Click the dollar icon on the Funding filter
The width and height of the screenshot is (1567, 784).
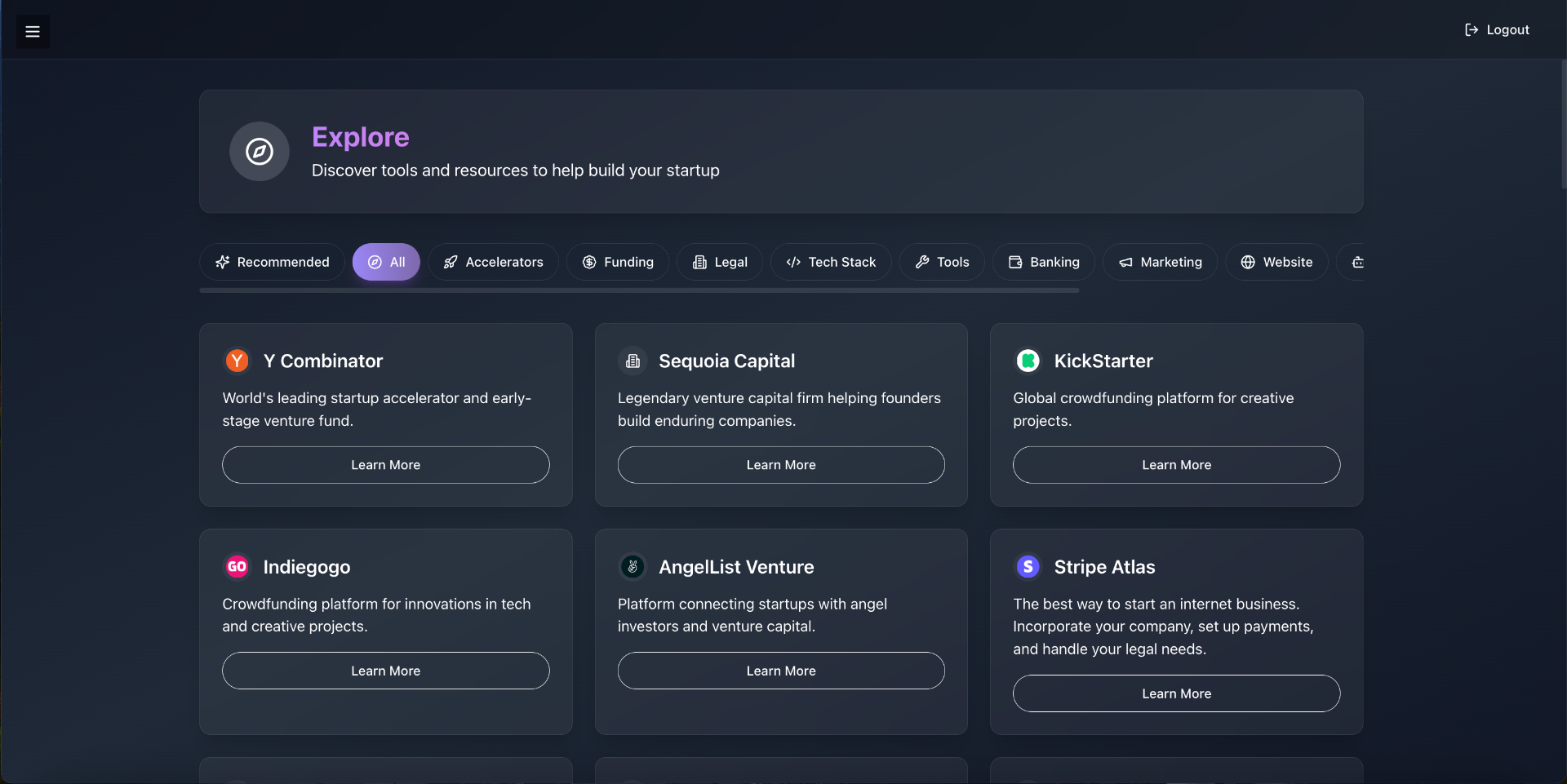pyautogui.click(x=589, y=262)
